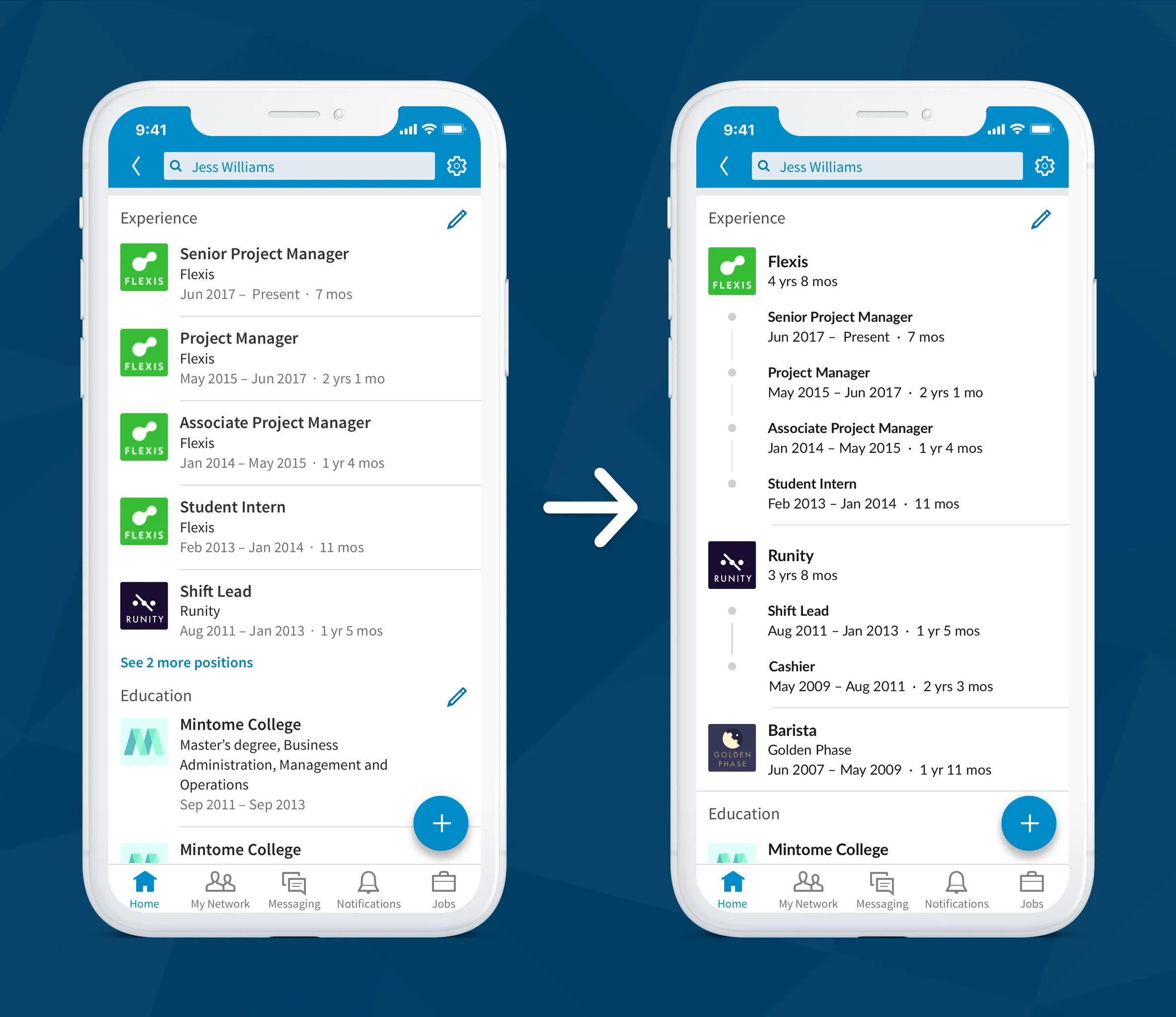The image size is (1176, 1017).
Task: Click the Settings gear icon in the header
Action: click(x=459, y=166)
